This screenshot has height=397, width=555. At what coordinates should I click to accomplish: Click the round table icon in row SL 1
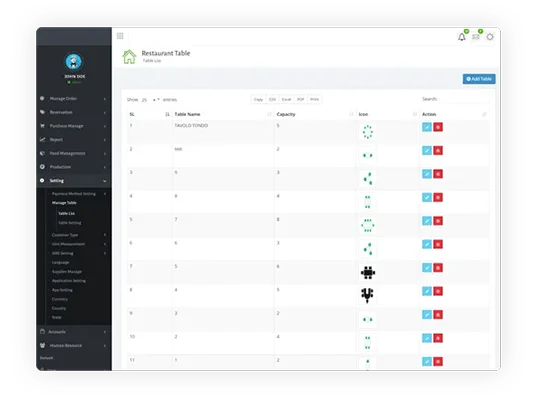point(368,132)
